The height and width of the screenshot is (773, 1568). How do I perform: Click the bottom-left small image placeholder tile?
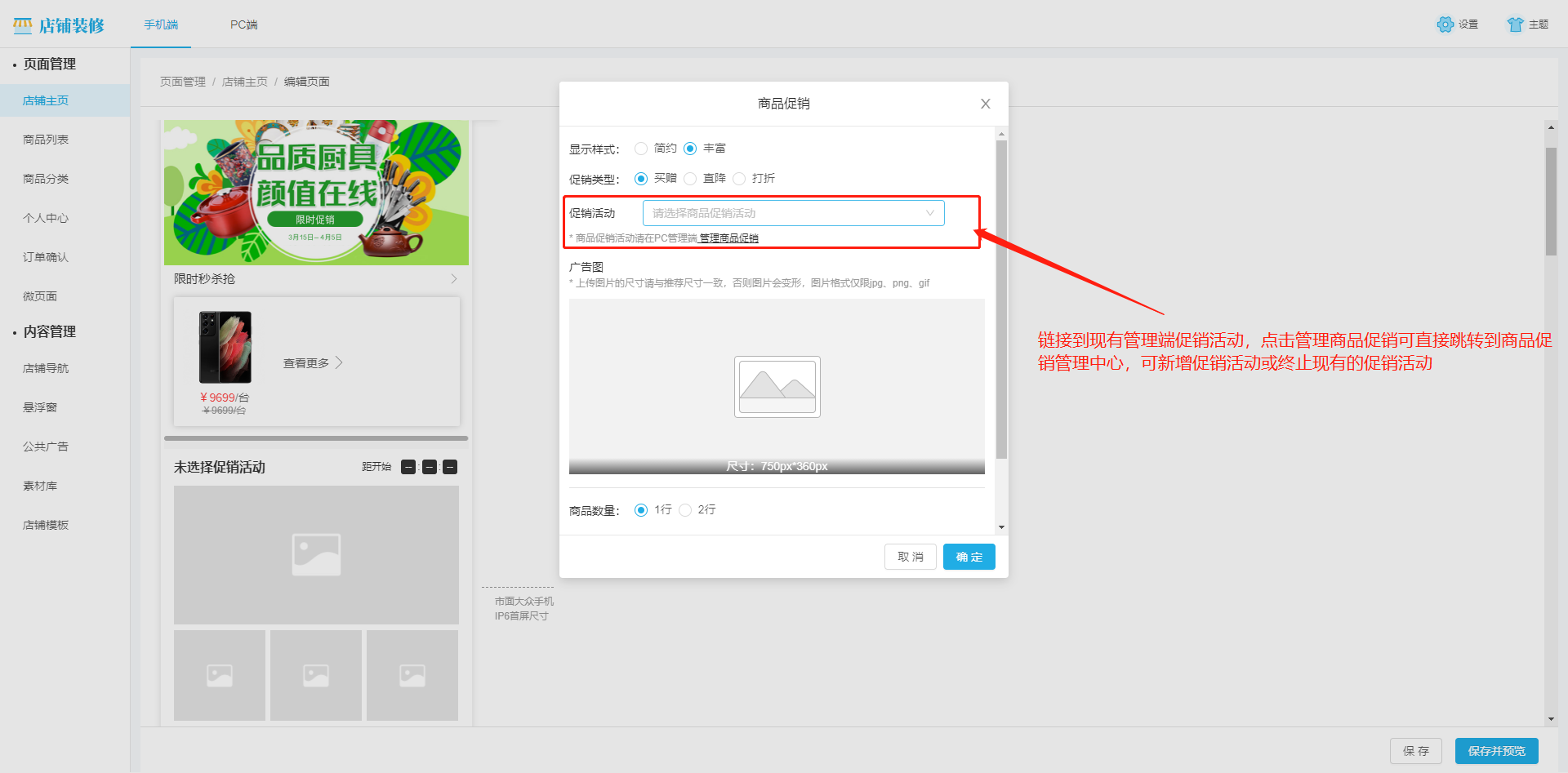[219, 675]
